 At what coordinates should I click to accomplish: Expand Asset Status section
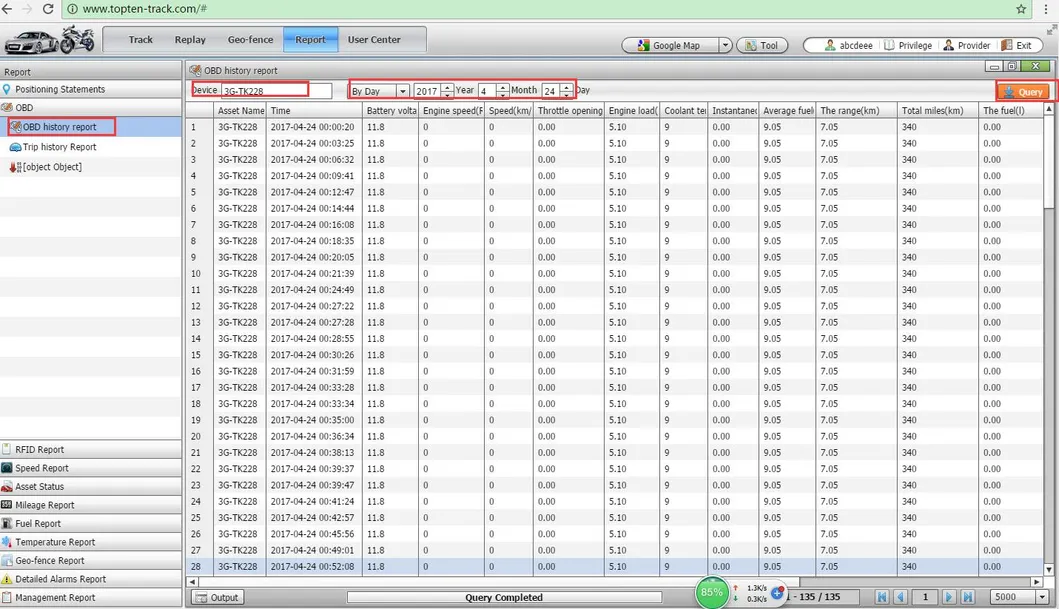coord(91,486)
